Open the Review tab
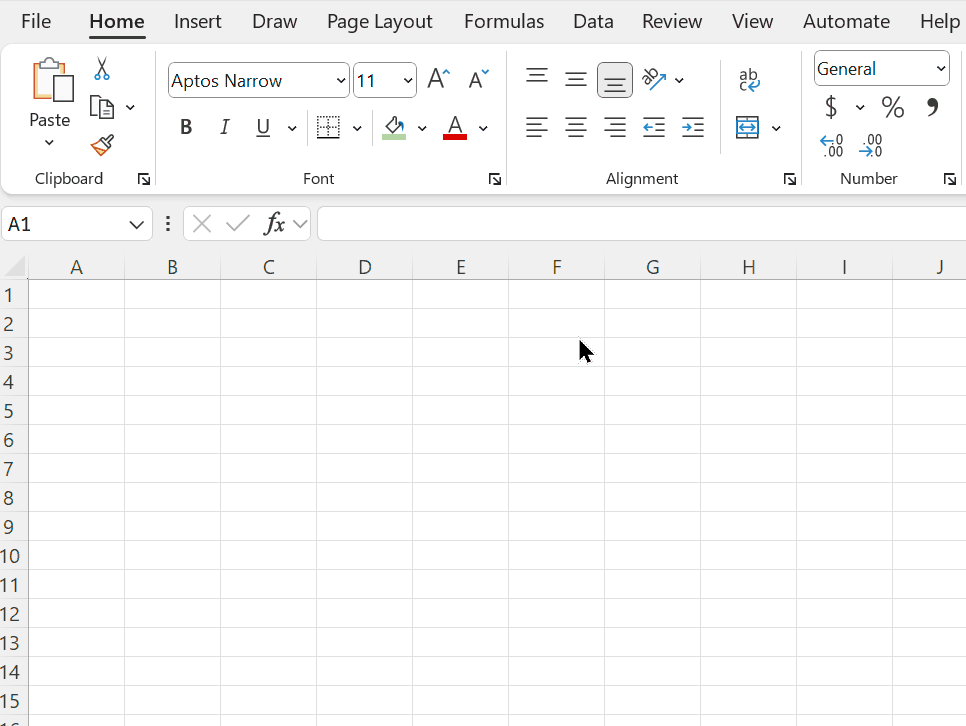The height and width of the screenshot is (726, 966). [x=672, y=22]
